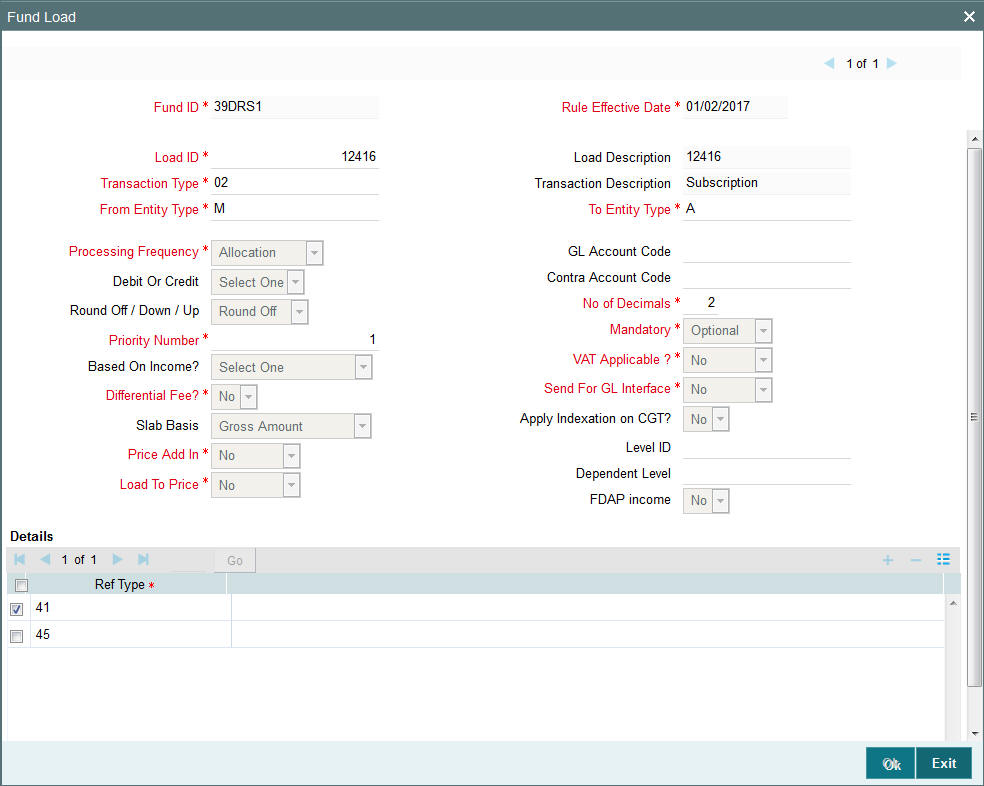Click the To Entity Type field
Screen dimensions: 984x786
(767, 209)
